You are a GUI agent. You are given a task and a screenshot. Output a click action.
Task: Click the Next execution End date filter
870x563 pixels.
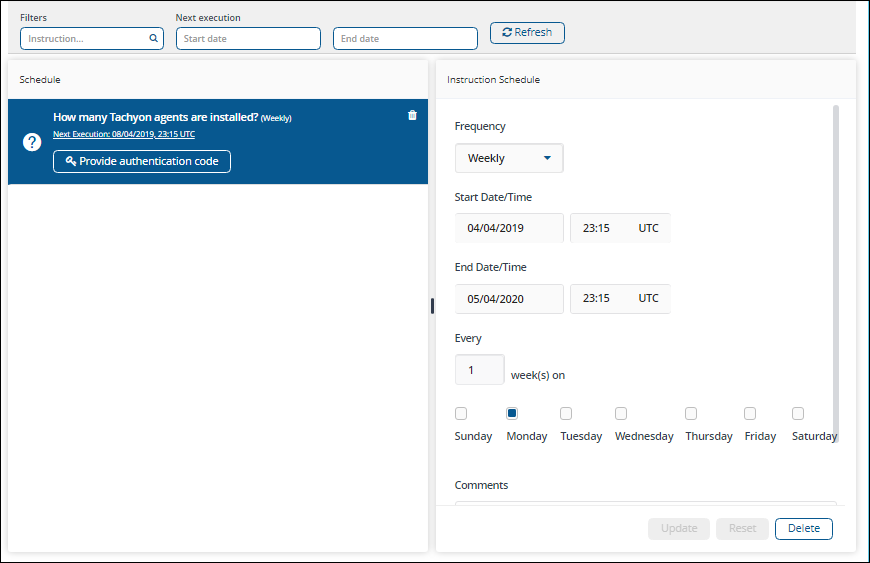[x=405, y=39]
